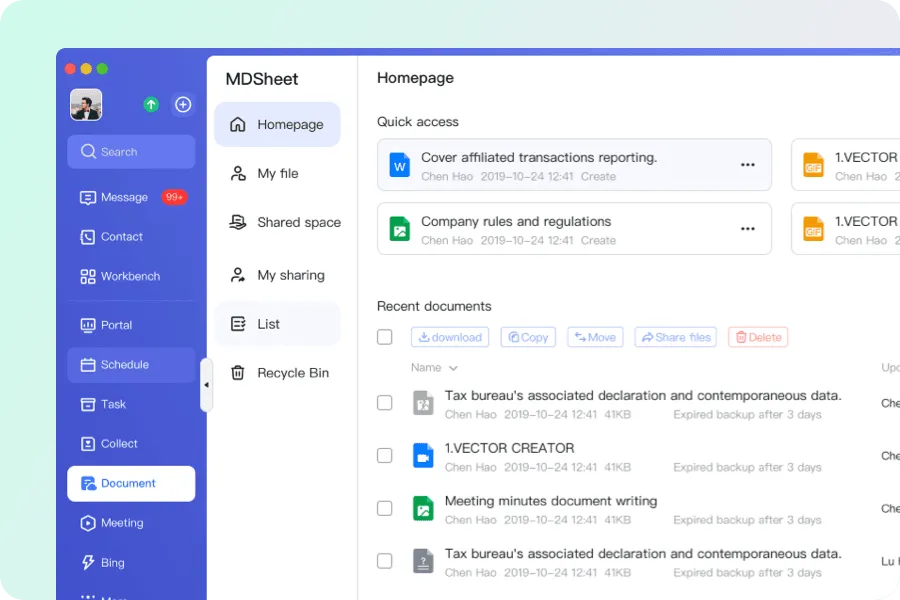
Task: Open Company rules and regulations title
Action: click(x=516, y=221)
